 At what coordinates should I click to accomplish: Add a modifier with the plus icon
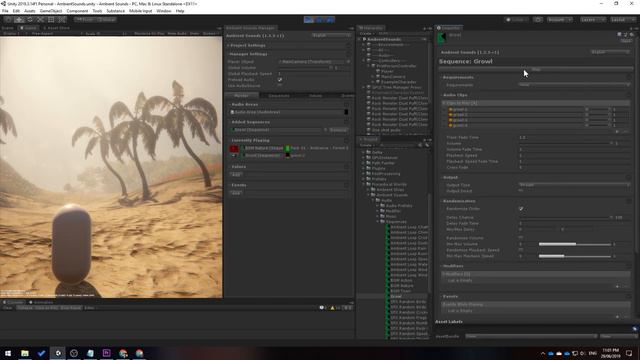point(617,286)
